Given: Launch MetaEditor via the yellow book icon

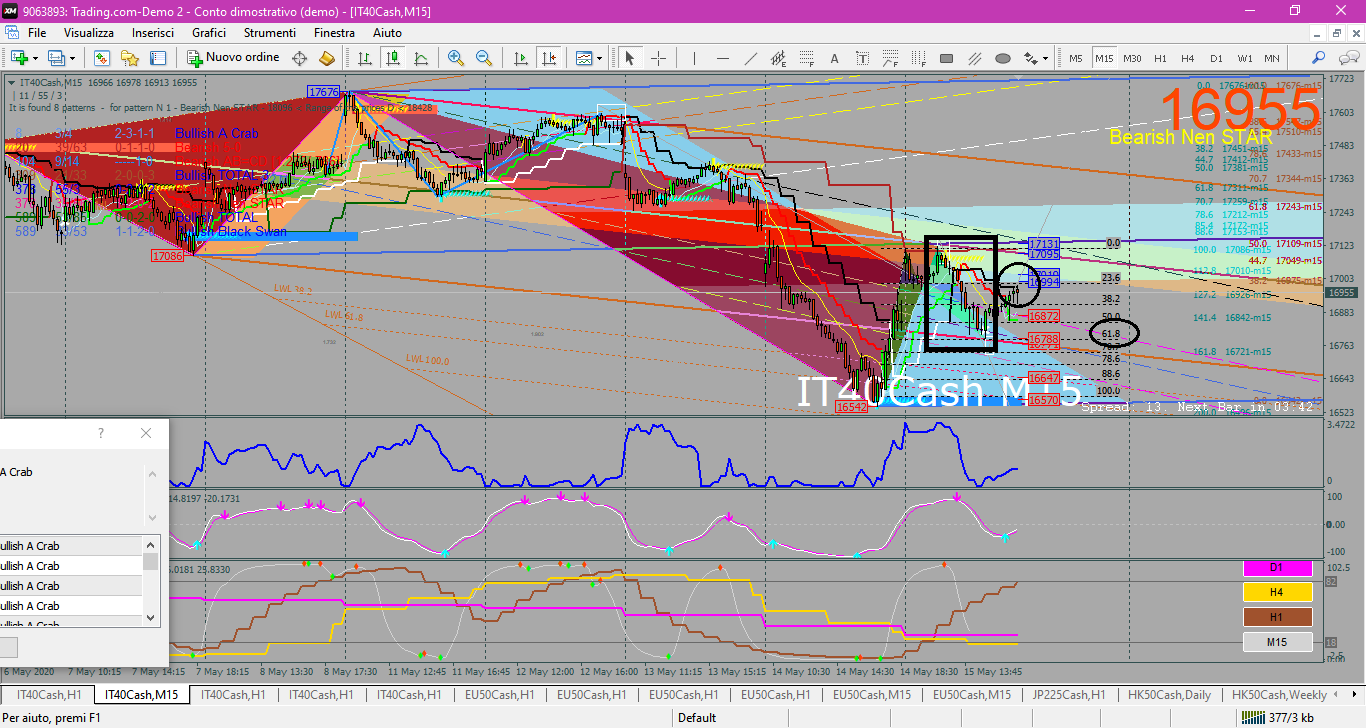Looking at the screenshot, I should (x=327, y=58).
